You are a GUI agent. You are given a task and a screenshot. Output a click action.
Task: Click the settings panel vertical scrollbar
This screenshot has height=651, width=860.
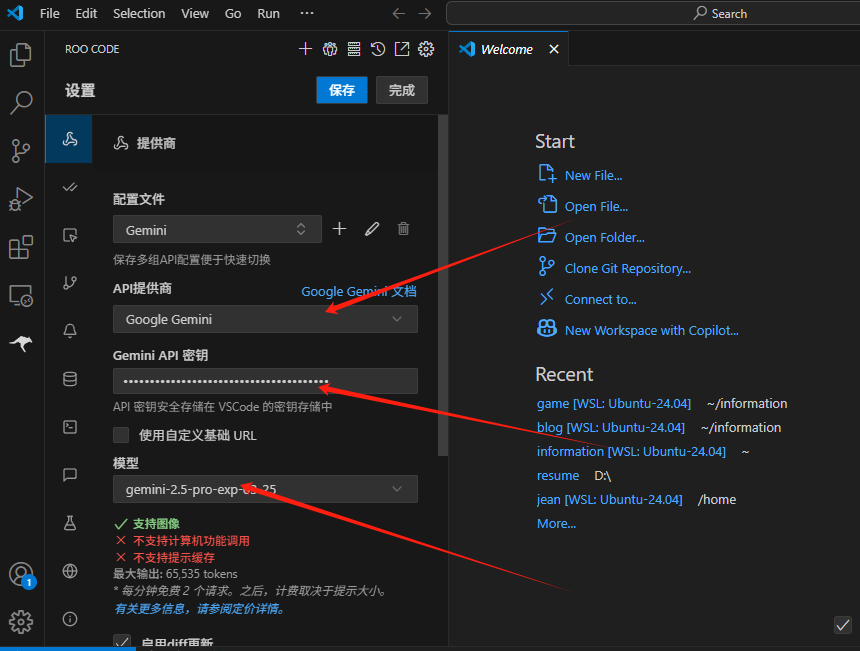[x=443, y=285]
